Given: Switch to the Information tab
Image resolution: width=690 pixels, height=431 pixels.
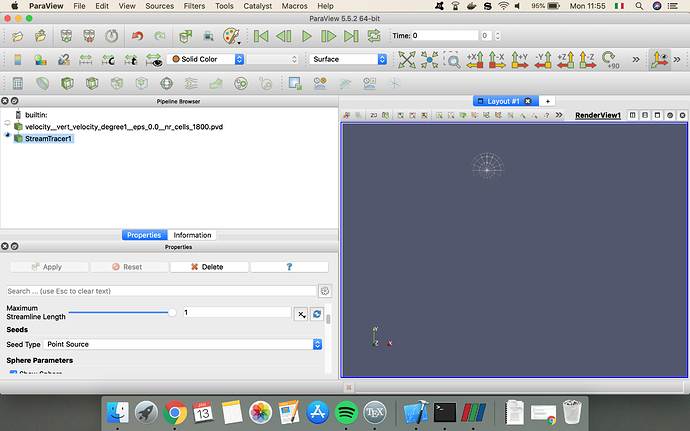Looking at the screenshot, I should [x=192, y=235].
